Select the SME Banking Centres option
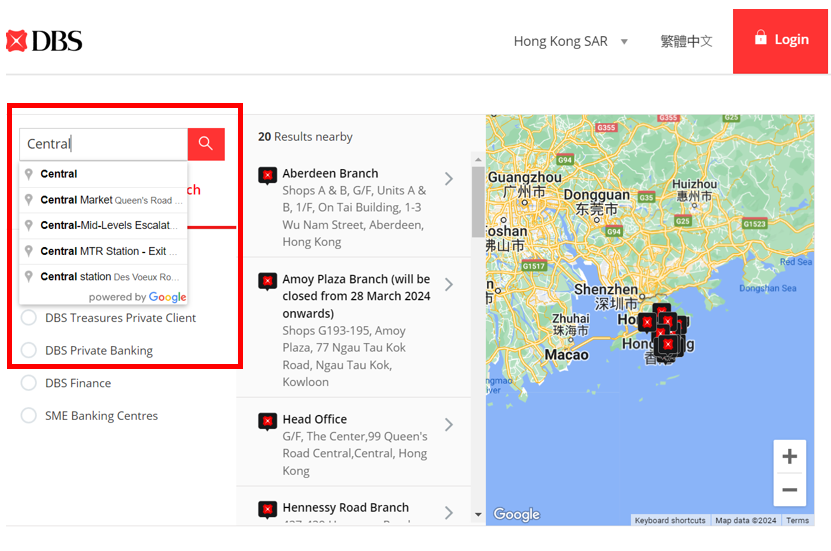Viewport: 831px width, 551px height. 28,416
